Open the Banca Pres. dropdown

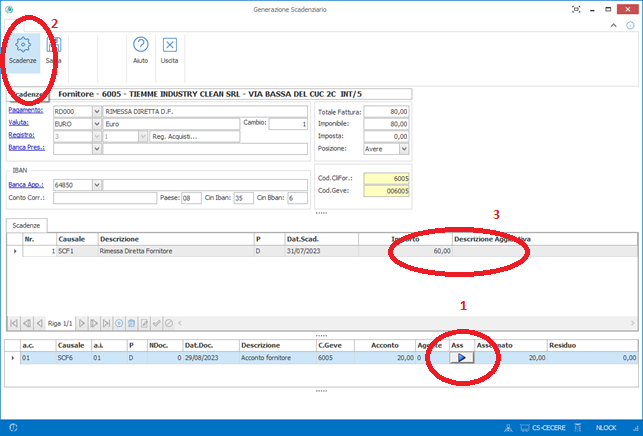(97, 148)
